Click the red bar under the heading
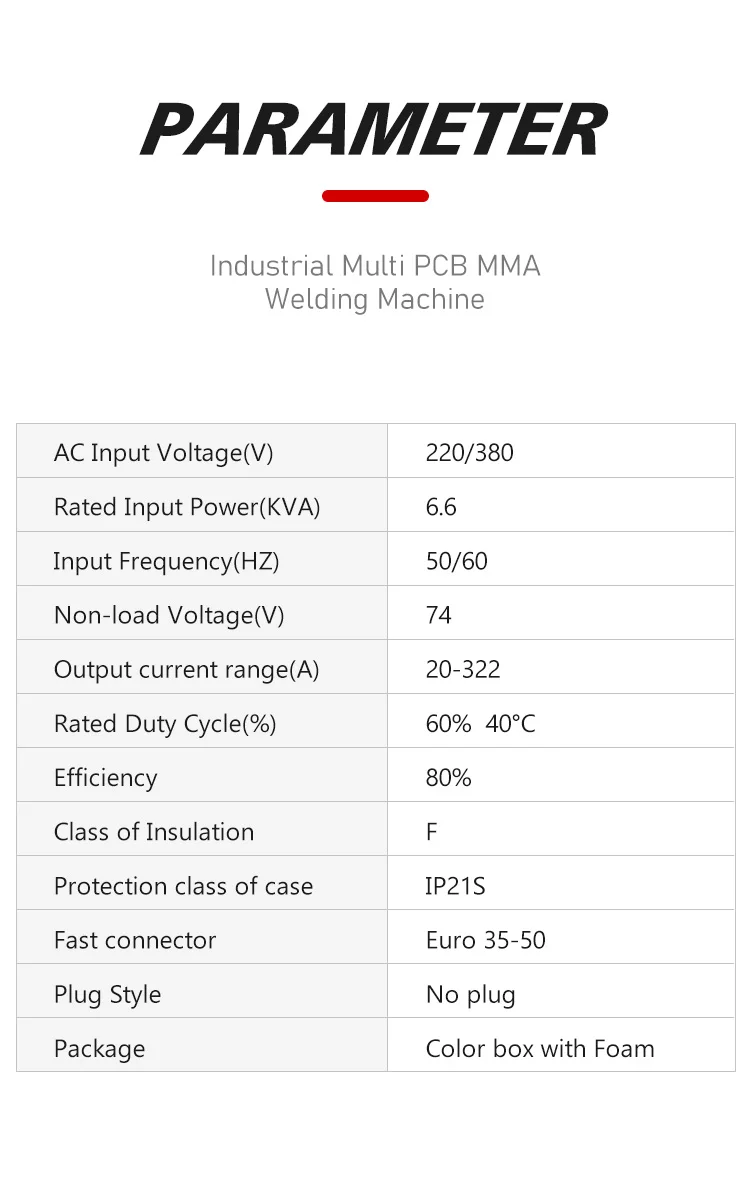 tap(375, 196)
